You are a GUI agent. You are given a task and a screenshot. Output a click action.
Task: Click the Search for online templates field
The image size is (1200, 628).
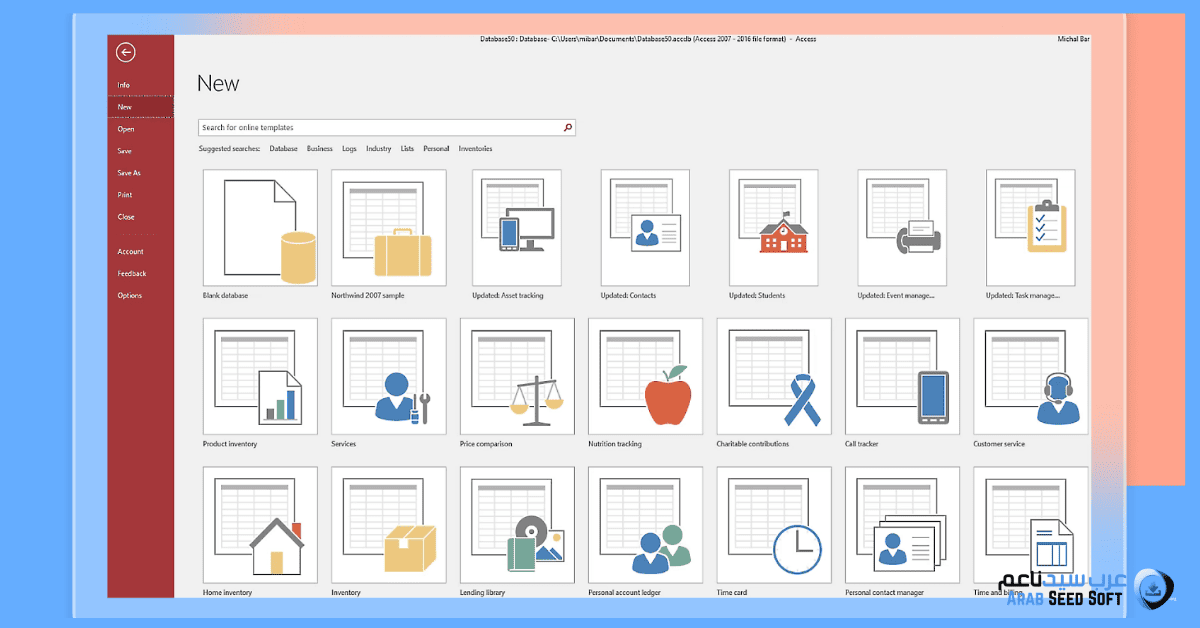380,128
